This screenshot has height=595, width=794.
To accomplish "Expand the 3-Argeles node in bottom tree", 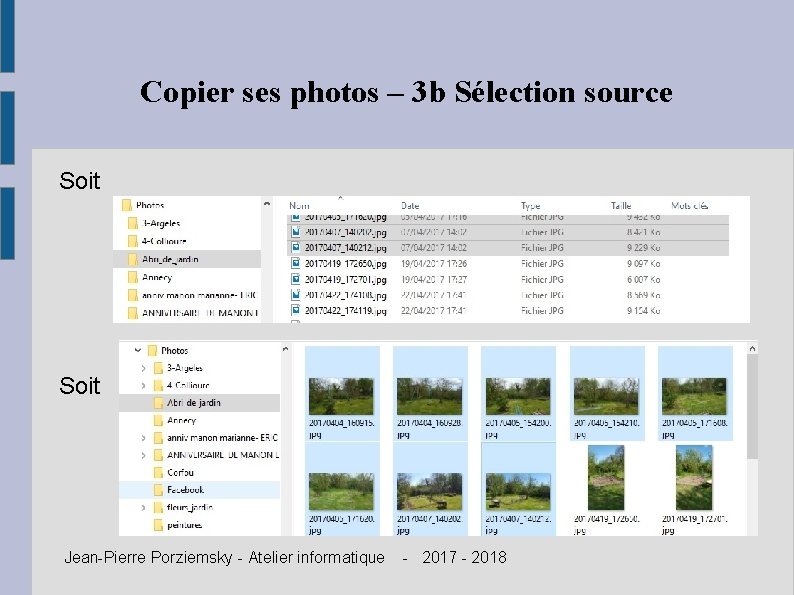I will (143, 368).
